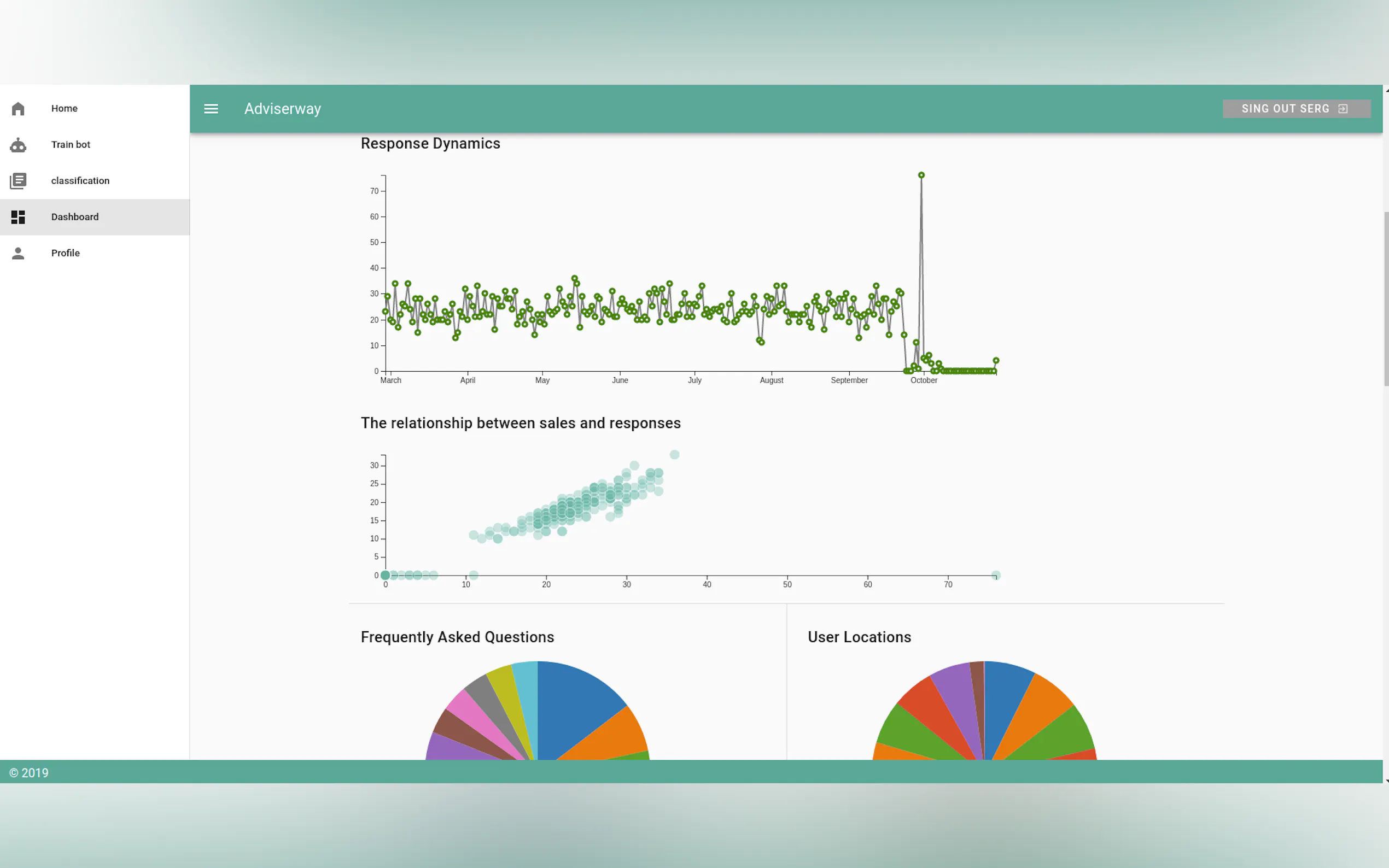Toggle the hamburger menu icon
The height and width of the screenshot is (868, 1389).
pos(211,108)
